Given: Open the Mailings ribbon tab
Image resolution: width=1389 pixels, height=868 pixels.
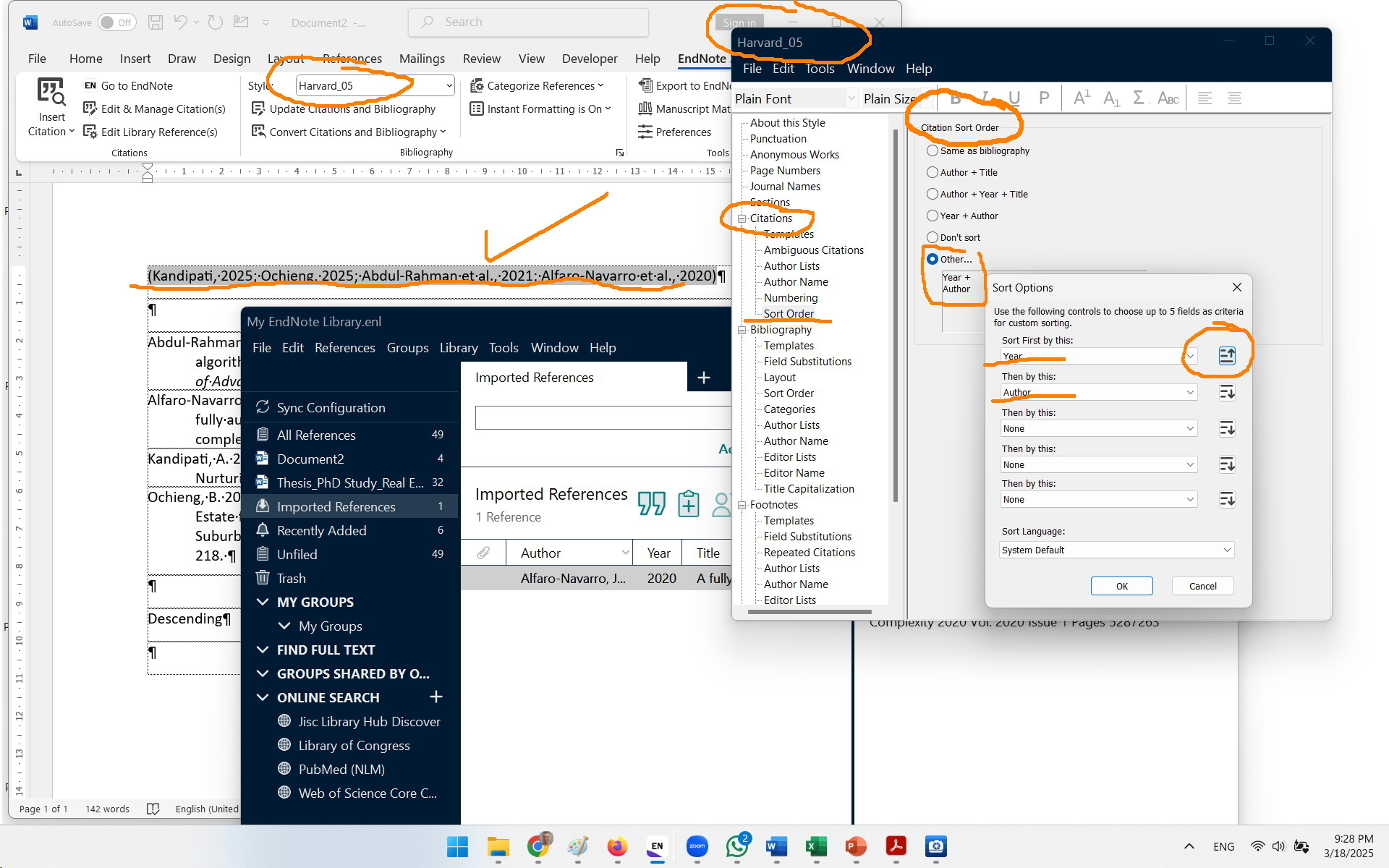Looking at the screenshot, I should pyautogui.click(x=422, y=59).
